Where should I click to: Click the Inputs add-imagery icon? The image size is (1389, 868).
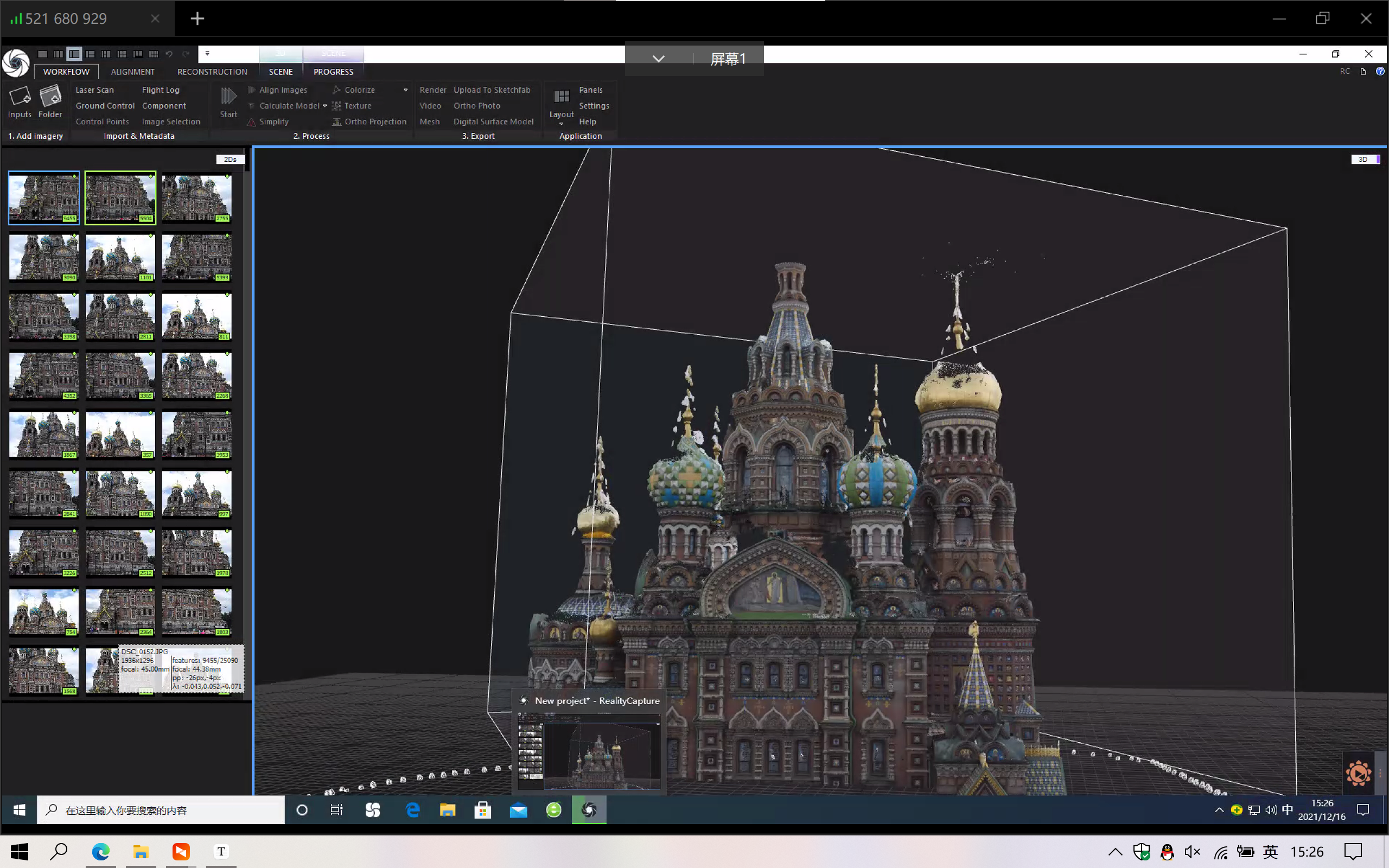point(20,96)
